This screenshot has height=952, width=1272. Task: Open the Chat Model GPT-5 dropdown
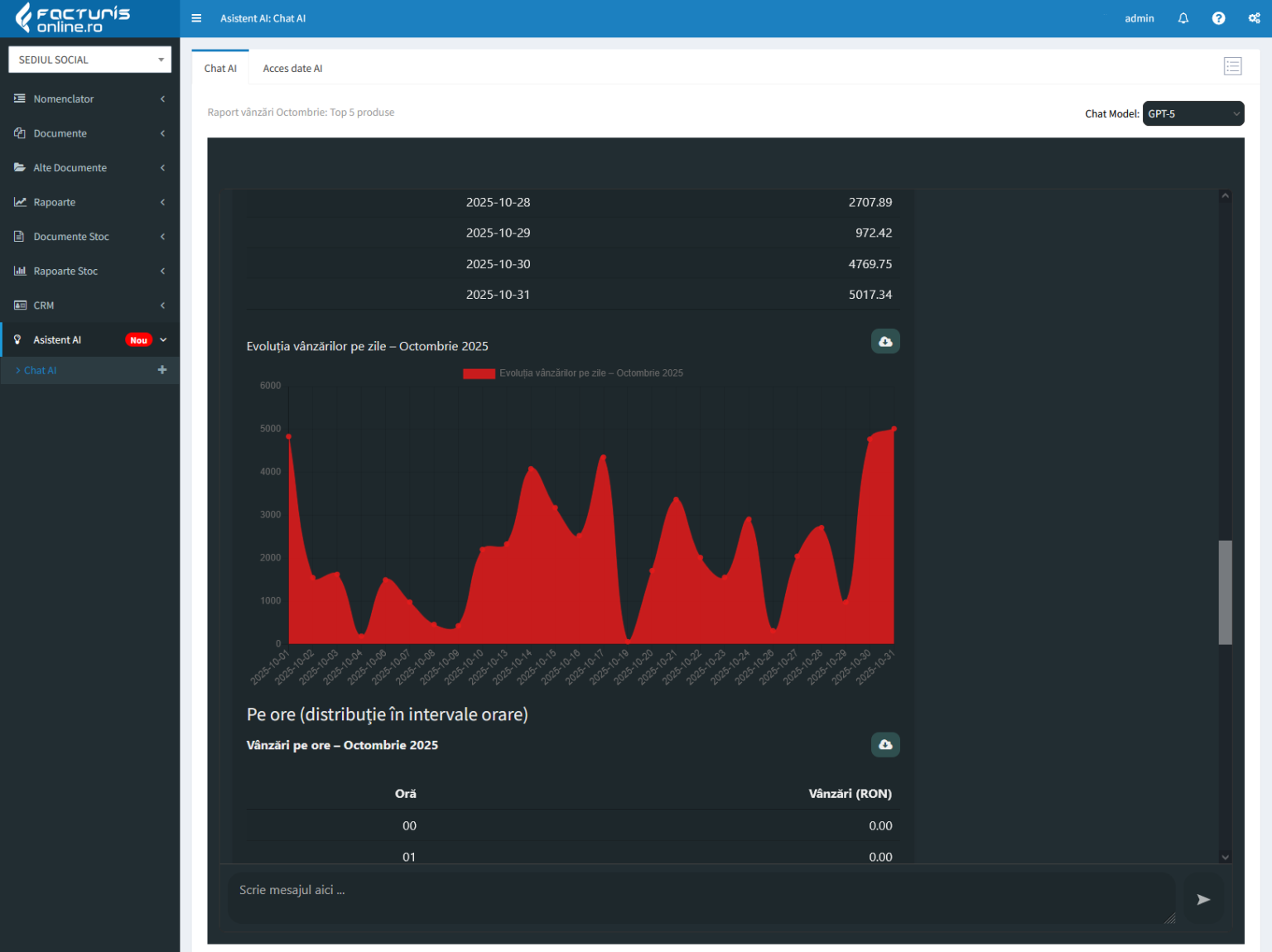click(1192, 113)
